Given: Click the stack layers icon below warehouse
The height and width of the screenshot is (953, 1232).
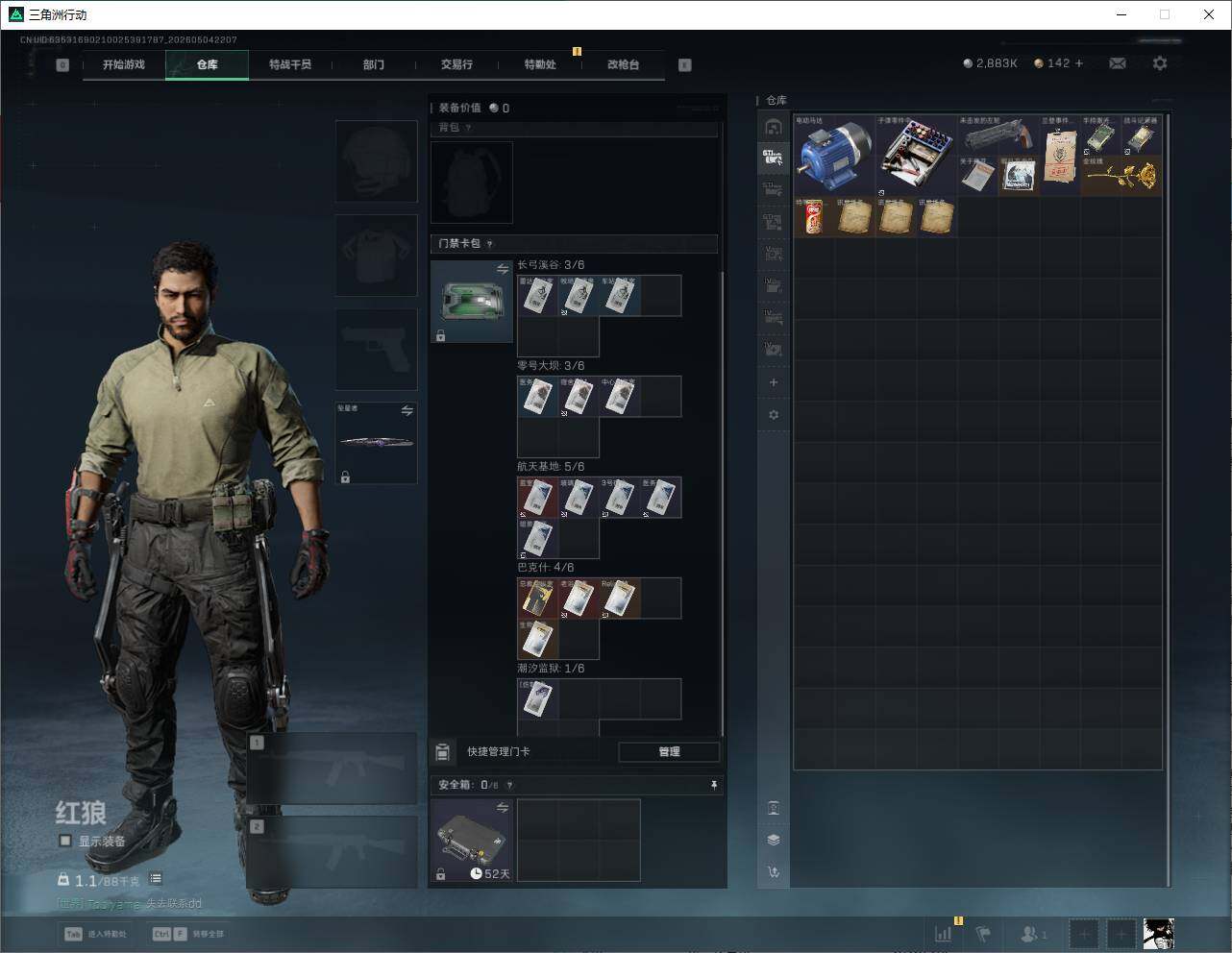Looking at the screenshot, I should [x=774, y=840].
